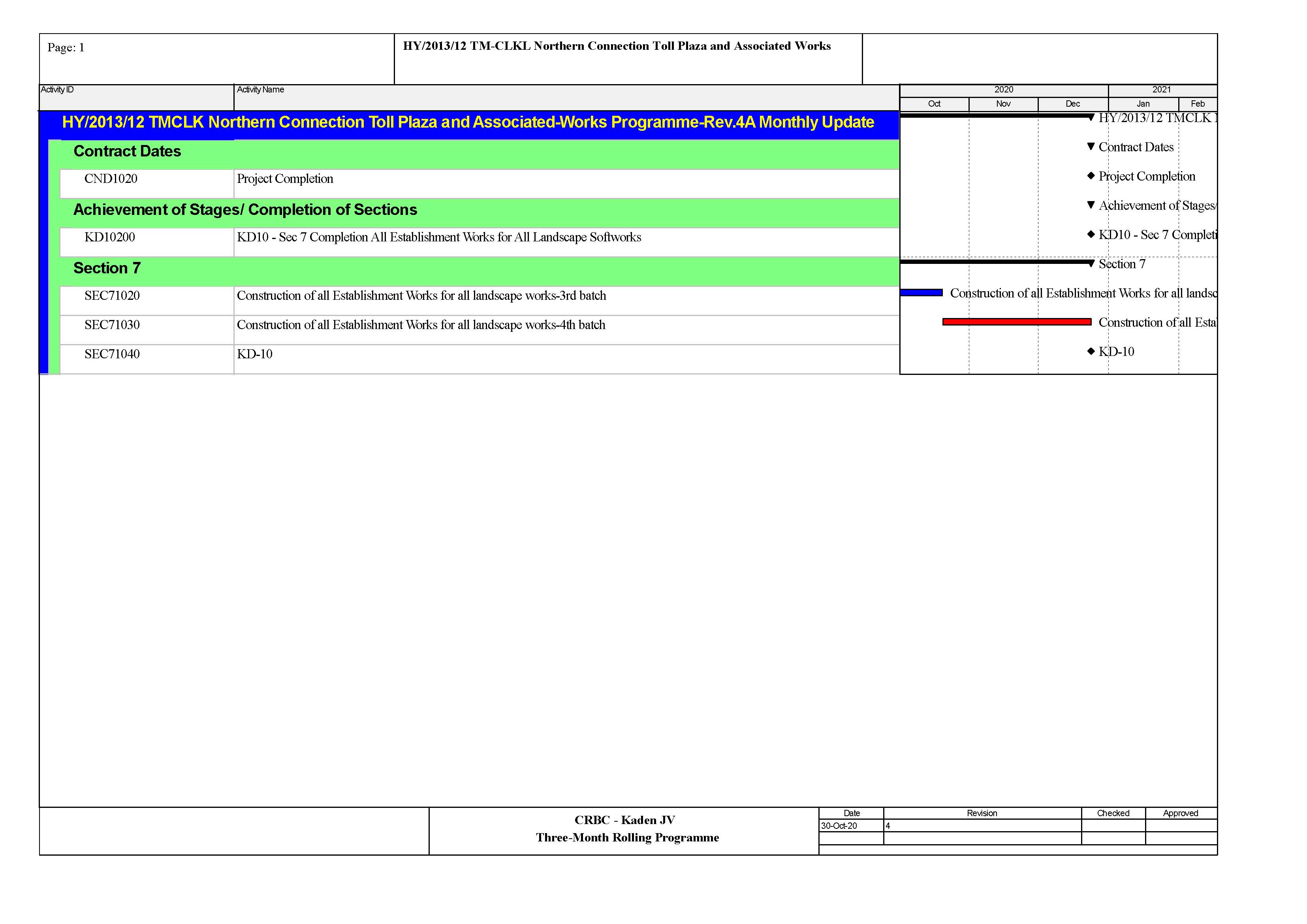Select the Contract Dates group band
This screenshot has width=1307, height=924.
(x=479, y=154)
